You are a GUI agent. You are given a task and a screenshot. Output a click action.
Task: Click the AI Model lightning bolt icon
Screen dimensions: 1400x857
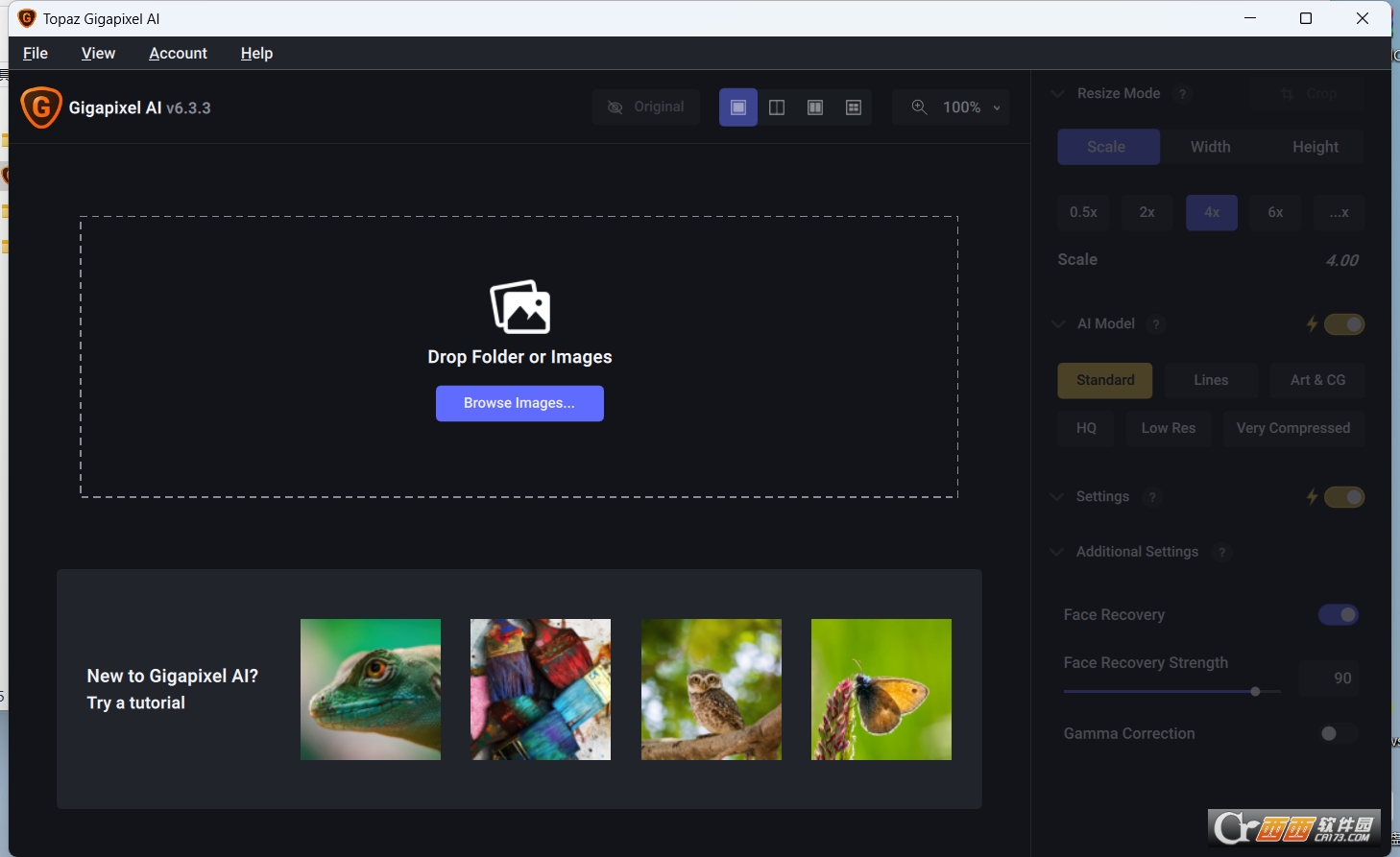1312,324
